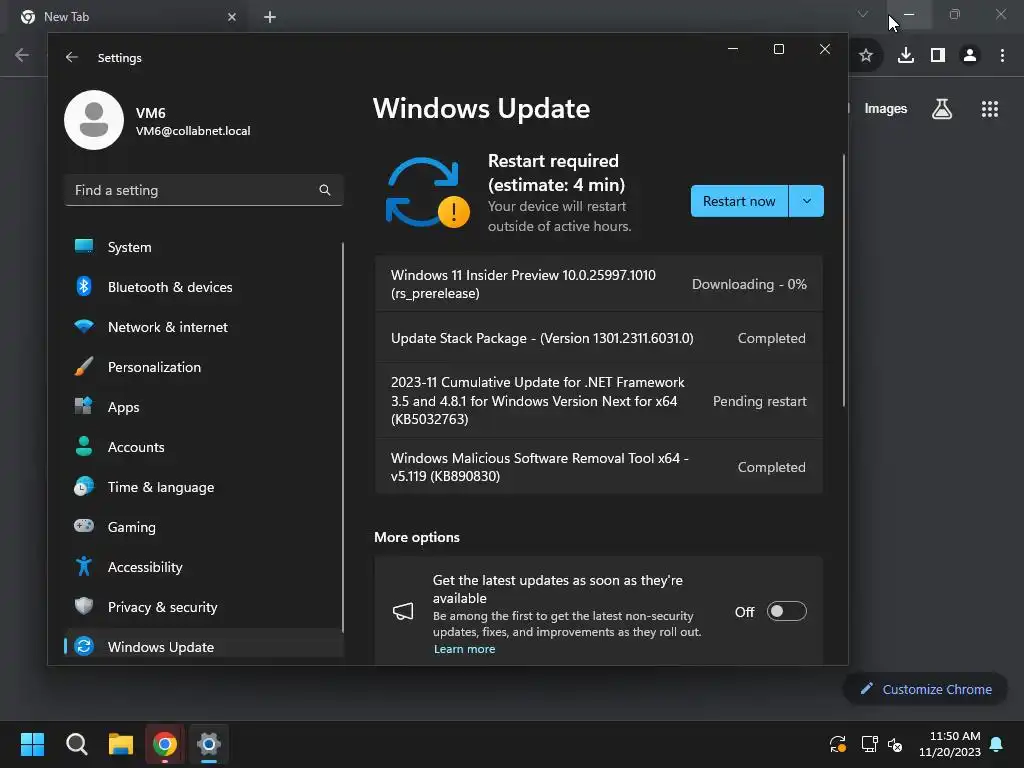
Task: Bookmark page with Chrome star icon
Action: tap(866, 56)
